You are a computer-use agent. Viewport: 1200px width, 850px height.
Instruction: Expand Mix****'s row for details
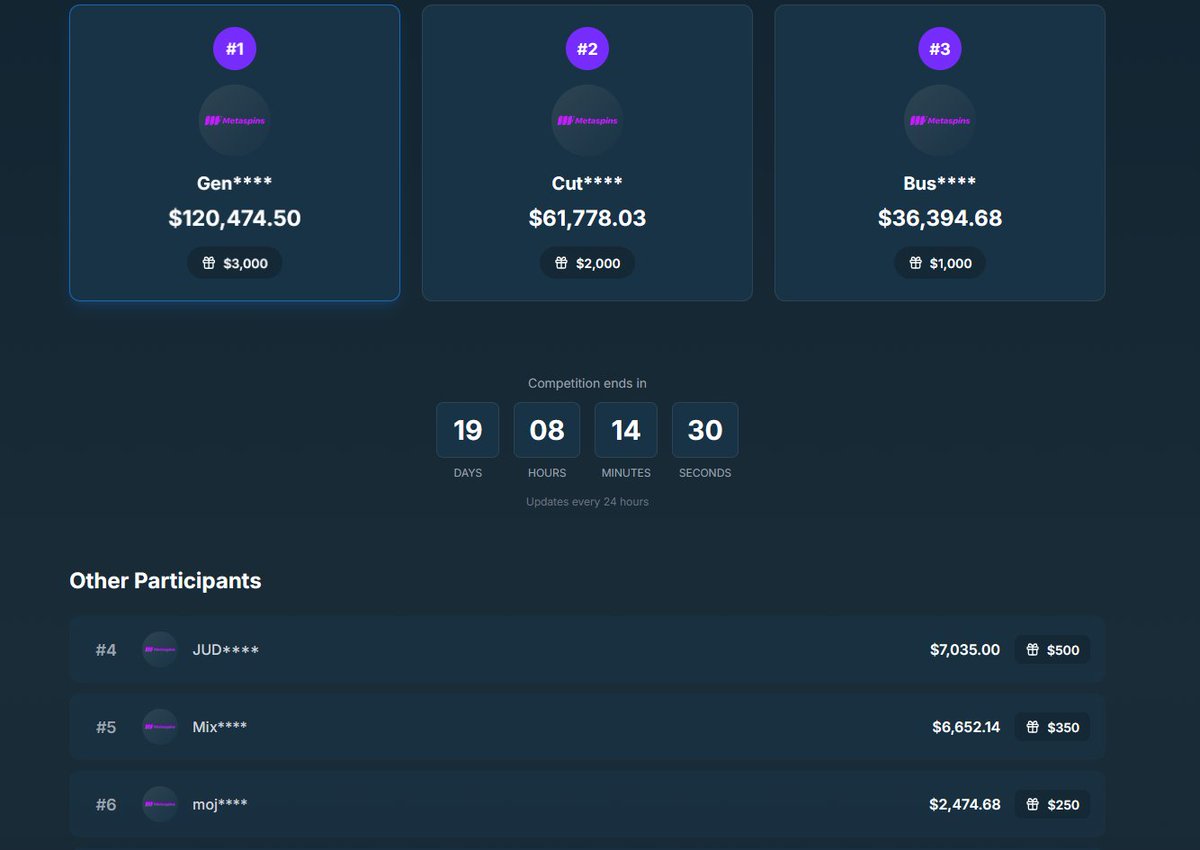click(x=588, y=727)
